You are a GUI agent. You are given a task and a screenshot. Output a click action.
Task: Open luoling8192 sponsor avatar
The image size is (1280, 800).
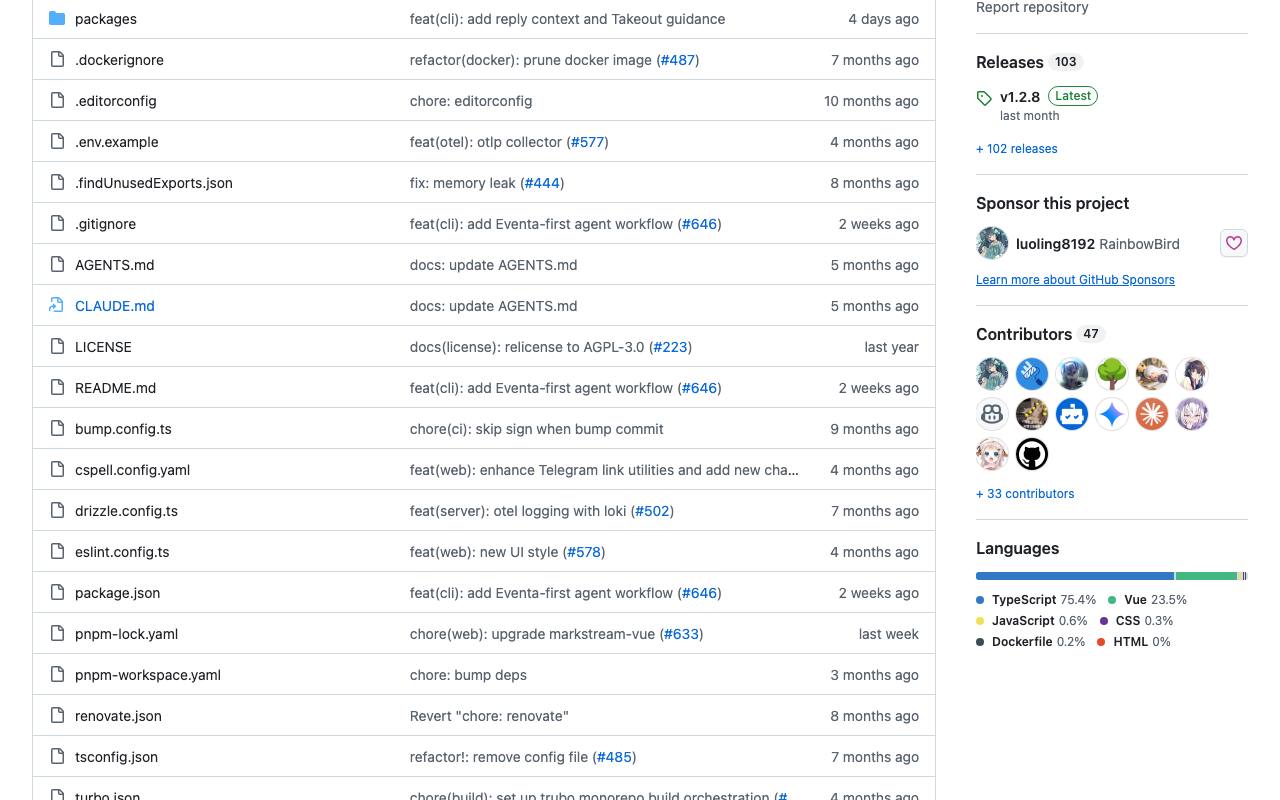pyautogui.click(x=992, y=243)
